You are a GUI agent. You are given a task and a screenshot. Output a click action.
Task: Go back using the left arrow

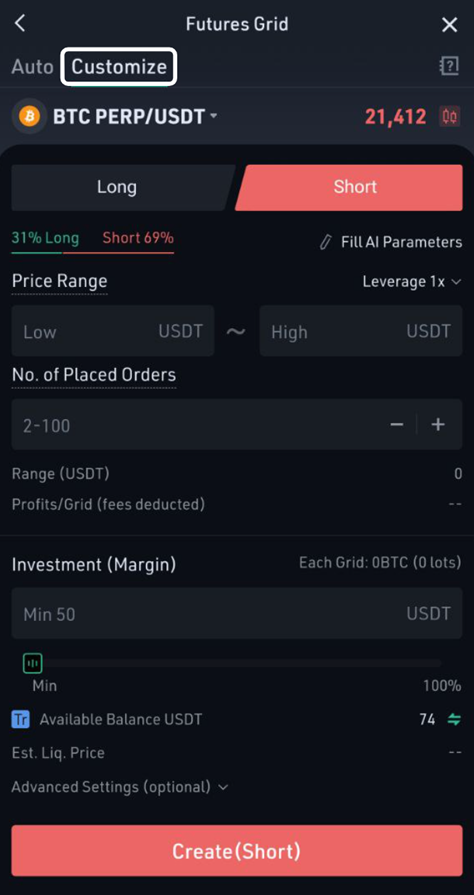coord(20,24)
